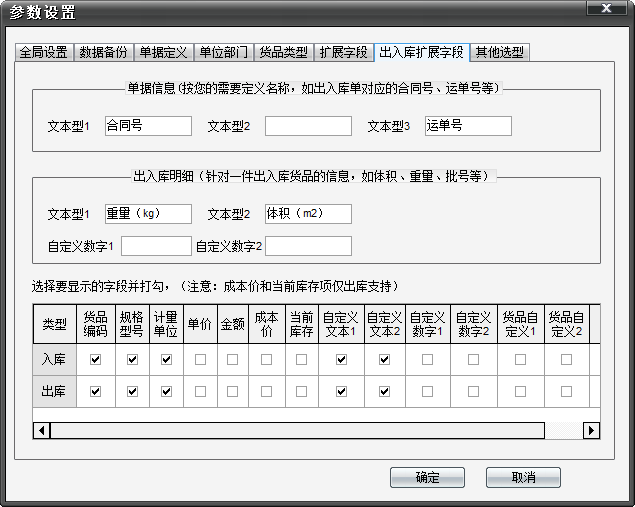Click the 出入库明细 field containing 重量（kg）
This screenshot has height=507, width=635.
tap(148, 214)
